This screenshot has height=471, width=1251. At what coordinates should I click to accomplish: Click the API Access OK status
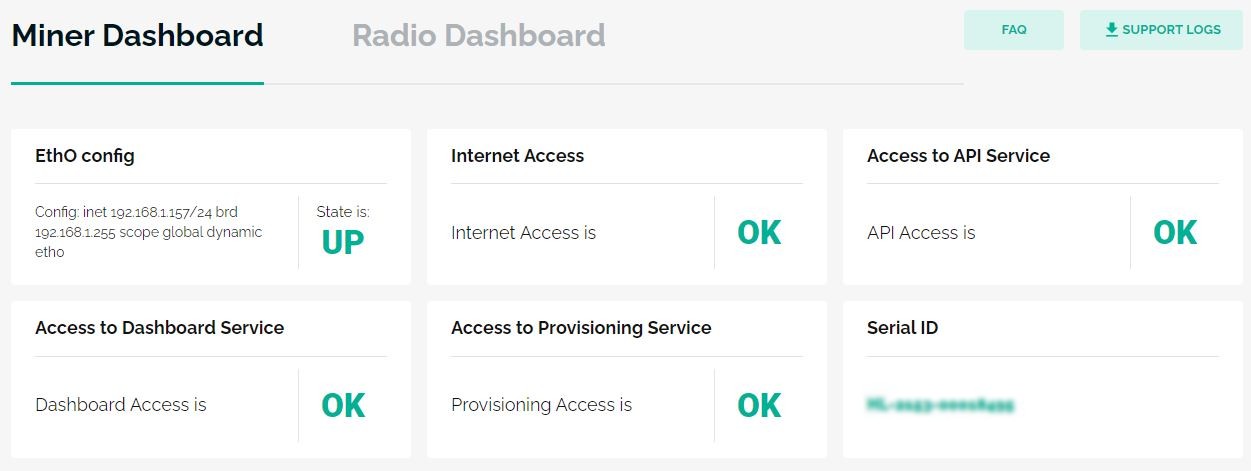pyautogui.click(x=1175, y=233)
